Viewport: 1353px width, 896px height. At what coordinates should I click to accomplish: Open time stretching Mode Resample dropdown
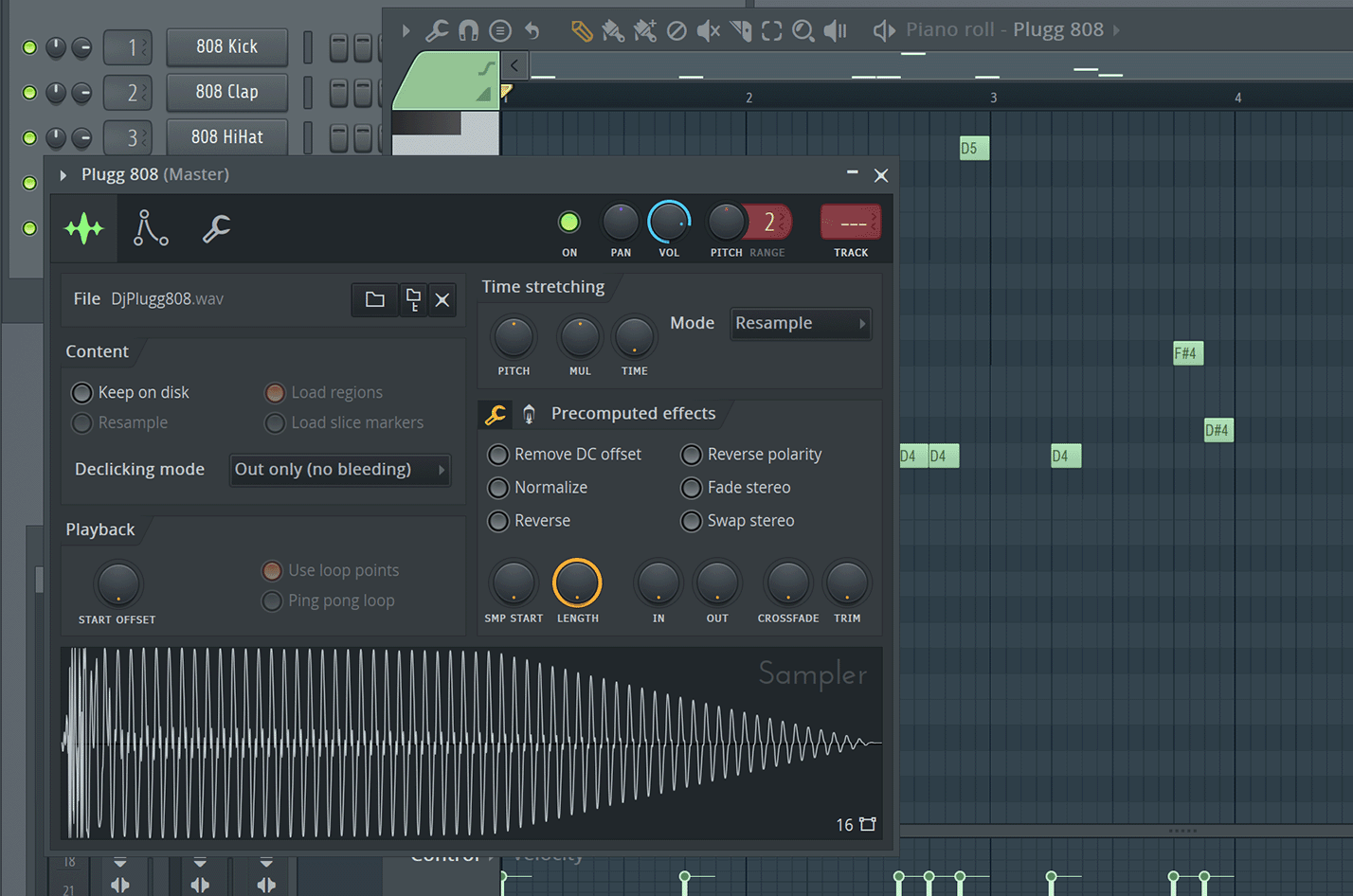point(800,324)
